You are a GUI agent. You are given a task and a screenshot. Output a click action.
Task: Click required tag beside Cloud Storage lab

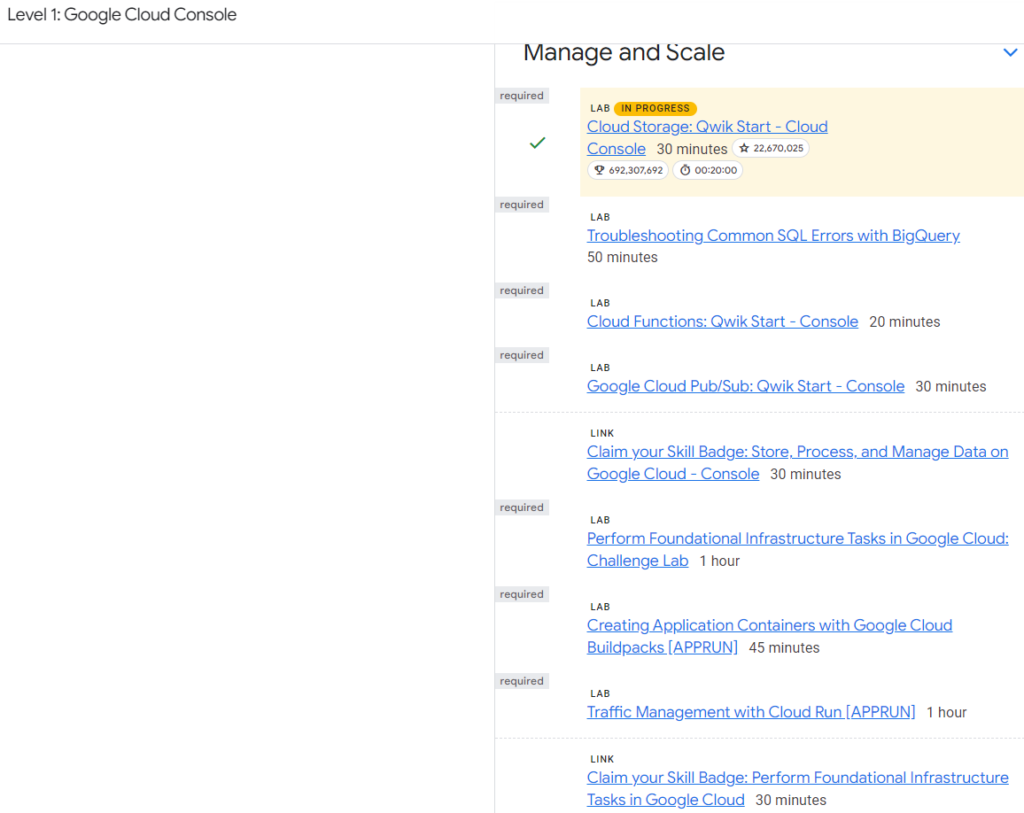click(522, 96)
